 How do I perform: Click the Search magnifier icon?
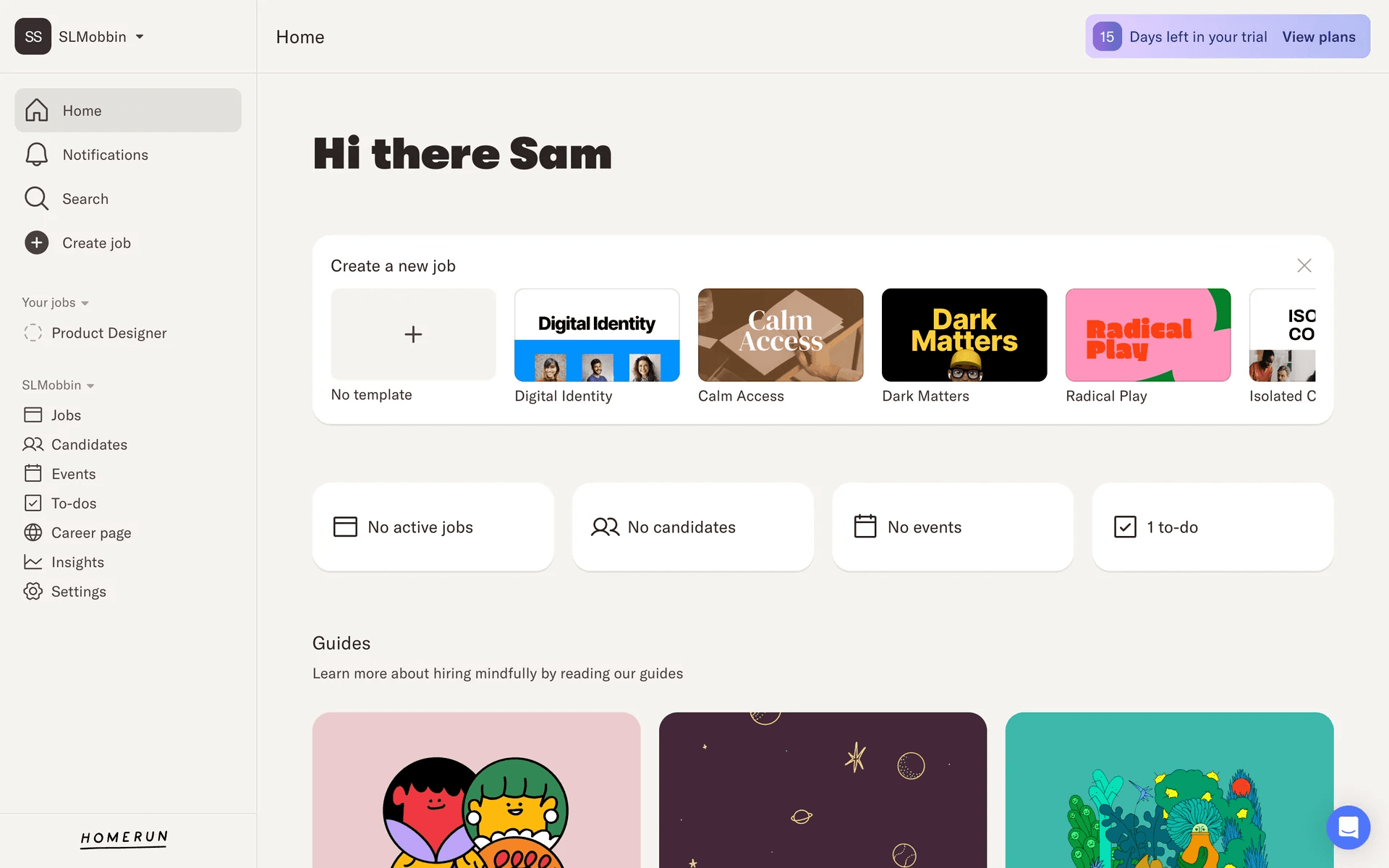[x=36, y=199]
